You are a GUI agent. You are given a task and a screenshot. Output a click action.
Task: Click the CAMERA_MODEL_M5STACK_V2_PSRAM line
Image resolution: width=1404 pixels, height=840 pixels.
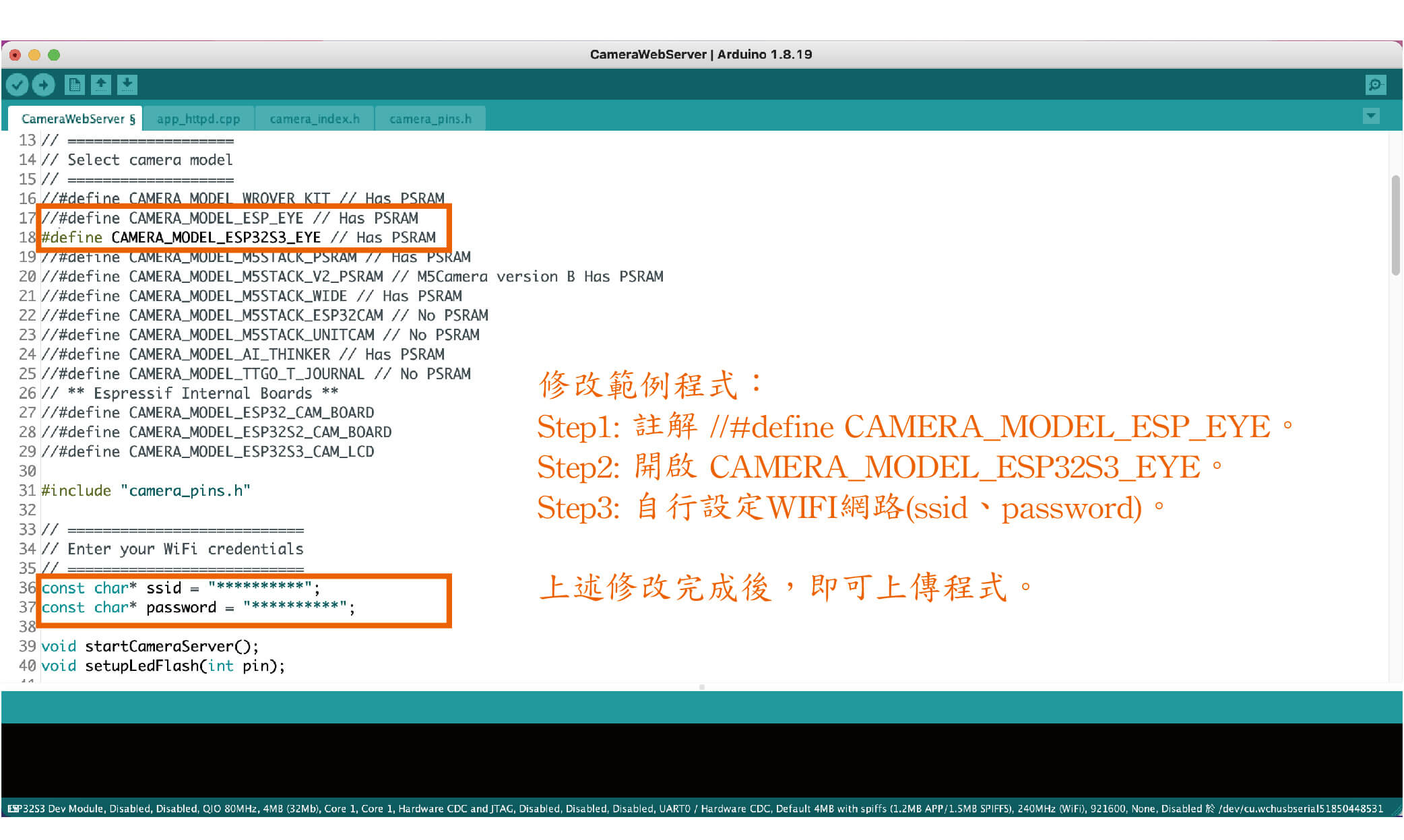352,276
